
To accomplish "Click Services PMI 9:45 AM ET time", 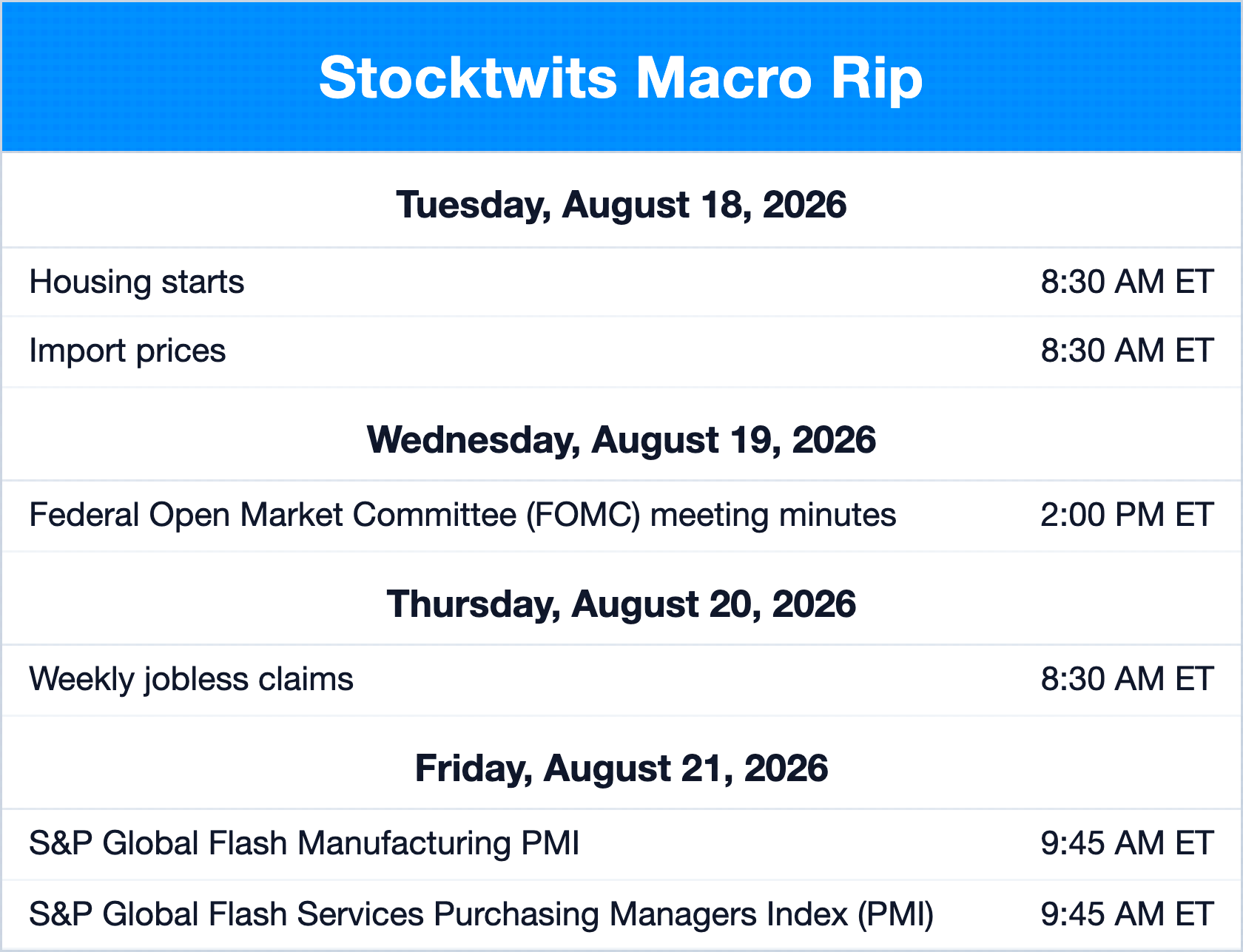I will pyautogui.click(x=1127, y=914).
